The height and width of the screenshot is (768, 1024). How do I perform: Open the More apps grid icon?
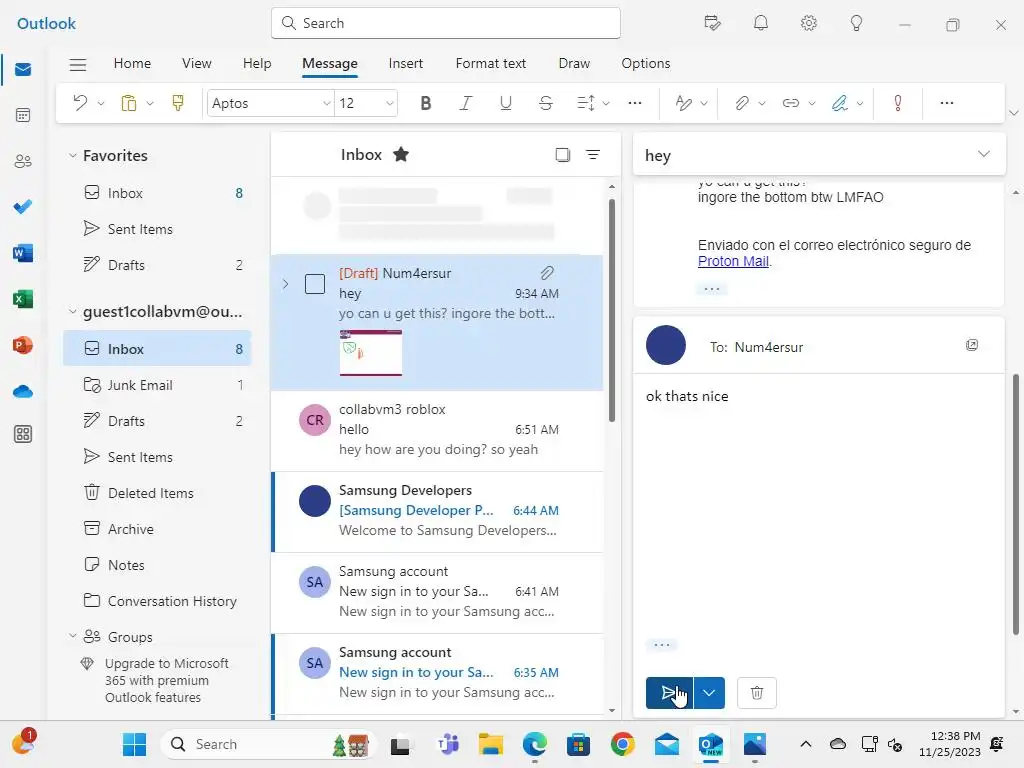tap(23, 434)
